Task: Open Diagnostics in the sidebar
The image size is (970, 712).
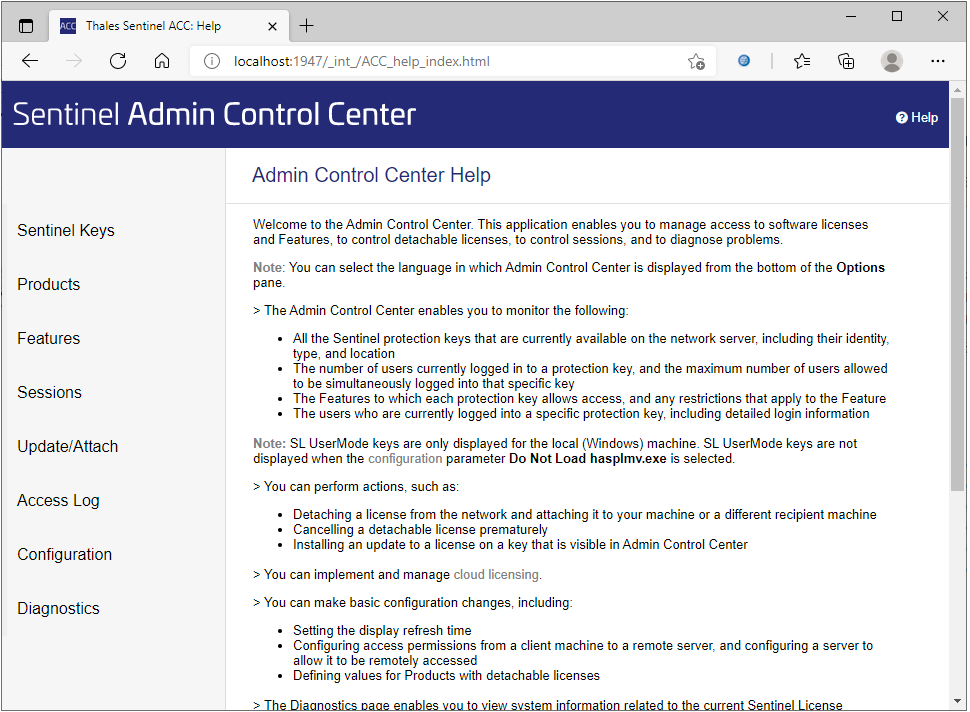Action: click(58, 609)
